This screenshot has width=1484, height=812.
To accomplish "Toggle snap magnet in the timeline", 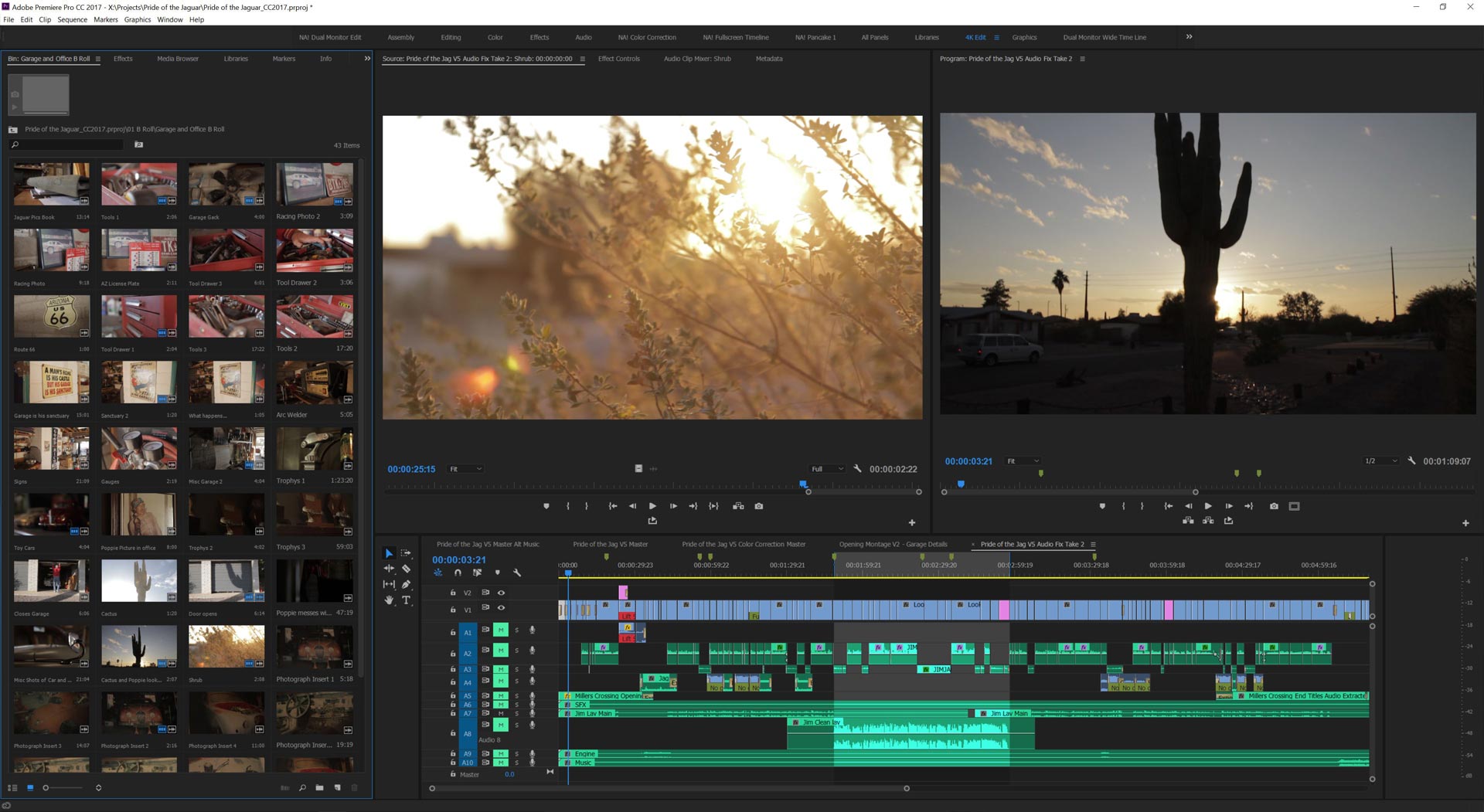I will click(458, 572).
